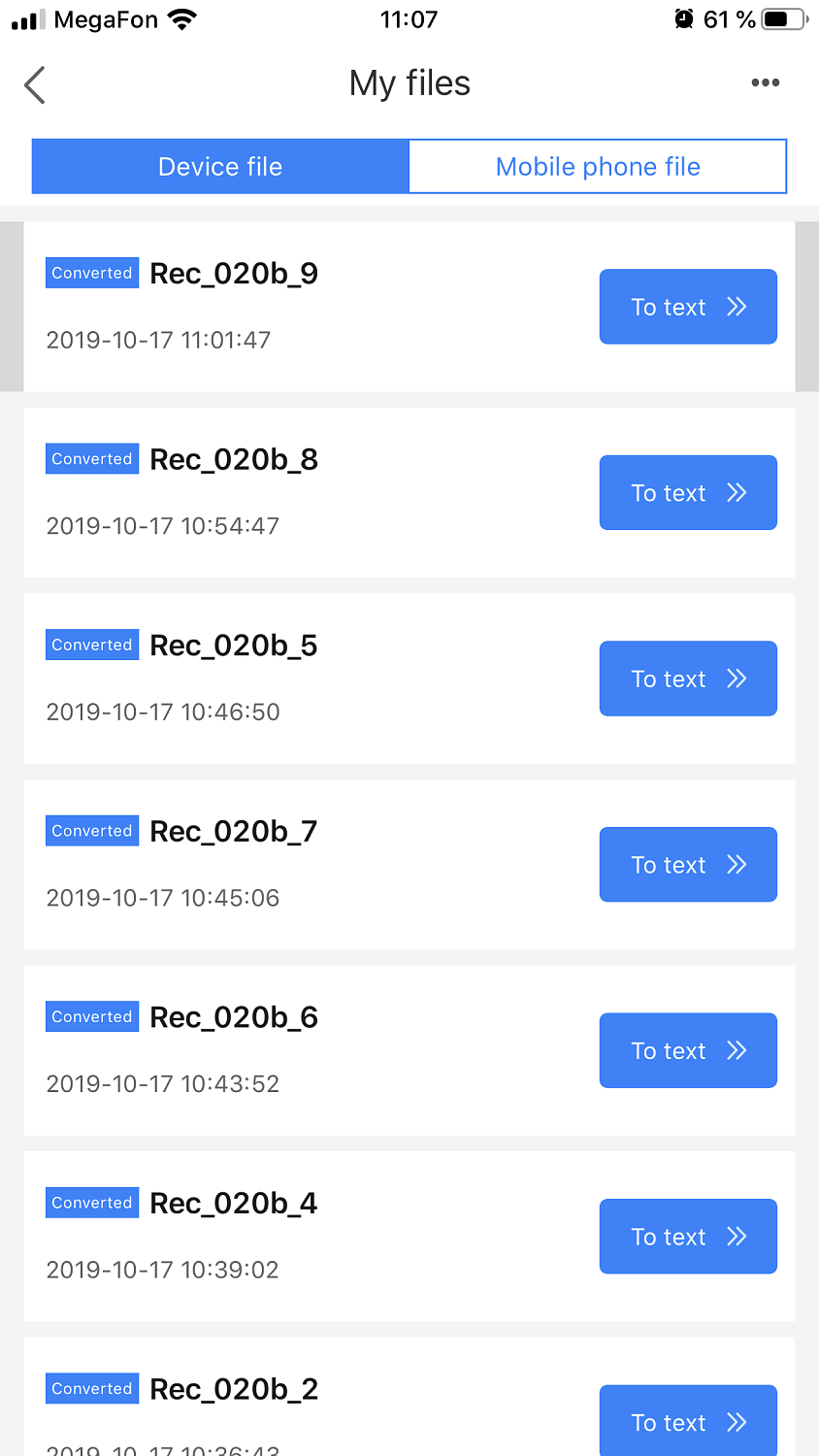Viewport: 819px width, 1456px height.
Task: Convert Rec_020b_9 to text
Action: point(688,307)
